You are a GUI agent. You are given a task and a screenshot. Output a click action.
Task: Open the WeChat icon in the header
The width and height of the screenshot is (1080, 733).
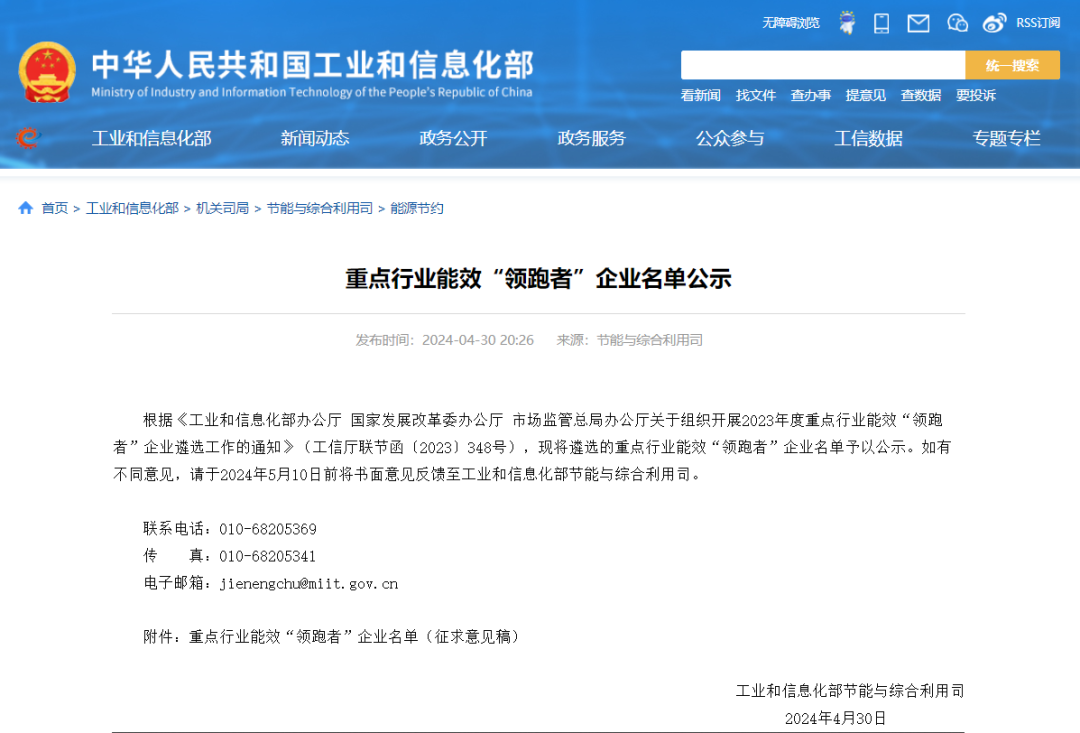(x=957, y=23)
